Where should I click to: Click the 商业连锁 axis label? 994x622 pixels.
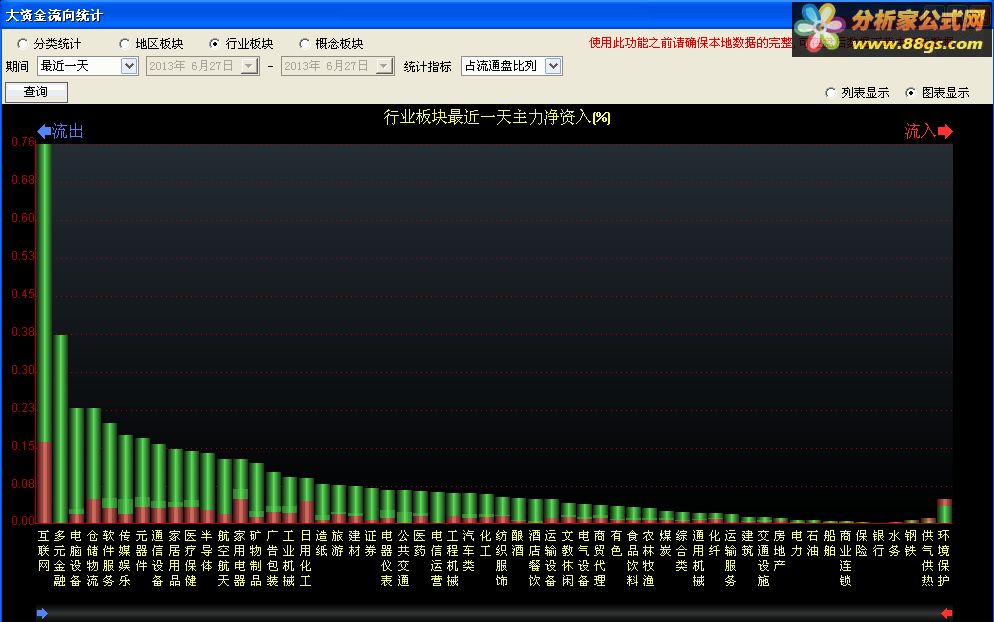click(x=846, y=559)
